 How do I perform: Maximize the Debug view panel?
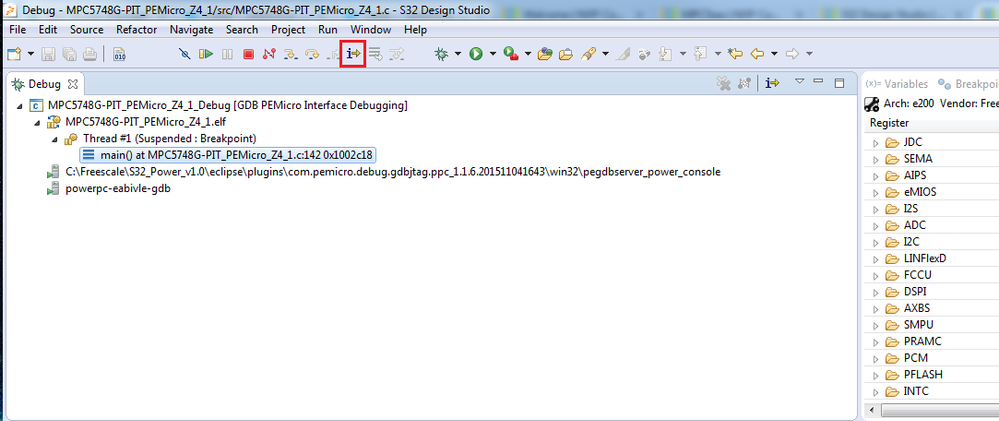(x=840, y=83)
